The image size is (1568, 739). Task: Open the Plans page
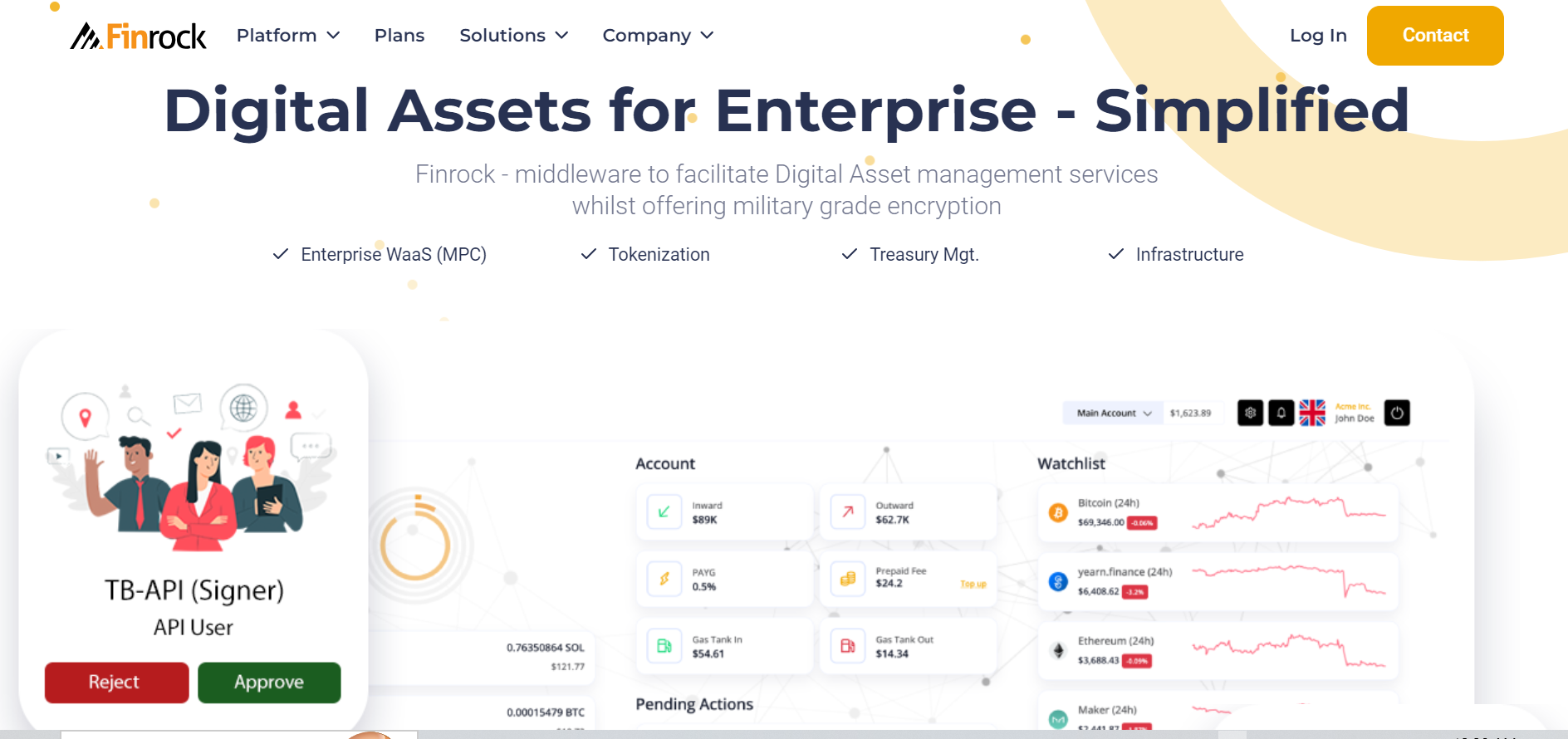point(399,35)
